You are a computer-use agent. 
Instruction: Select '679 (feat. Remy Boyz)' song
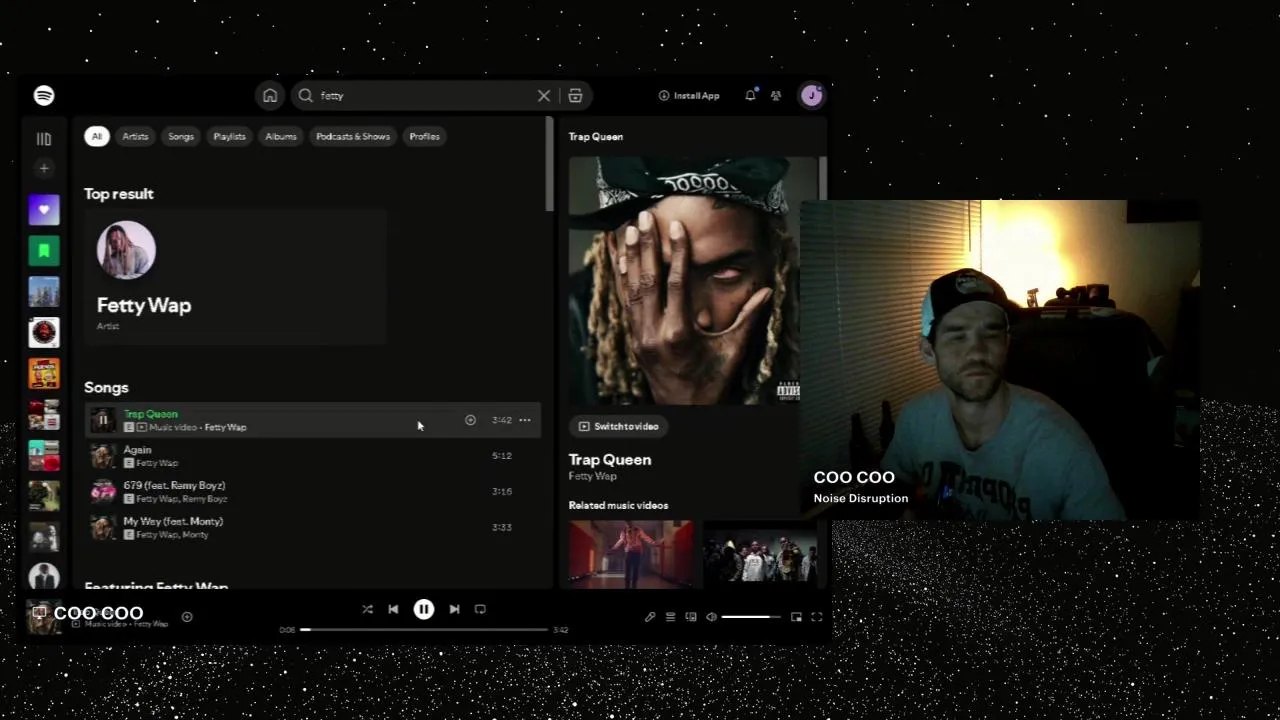click(x=174, y=485)
